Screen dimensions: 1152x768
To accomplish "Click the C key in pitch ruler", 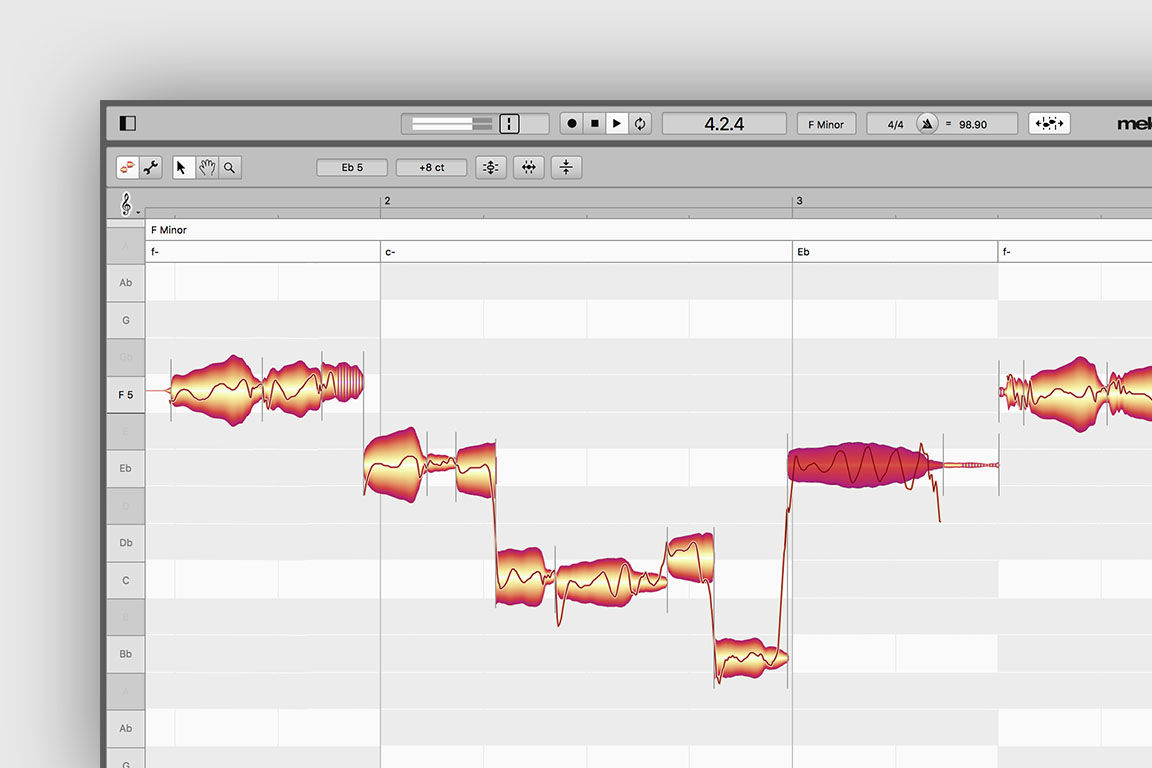I will pyautogui.click(x=126, y=581).
